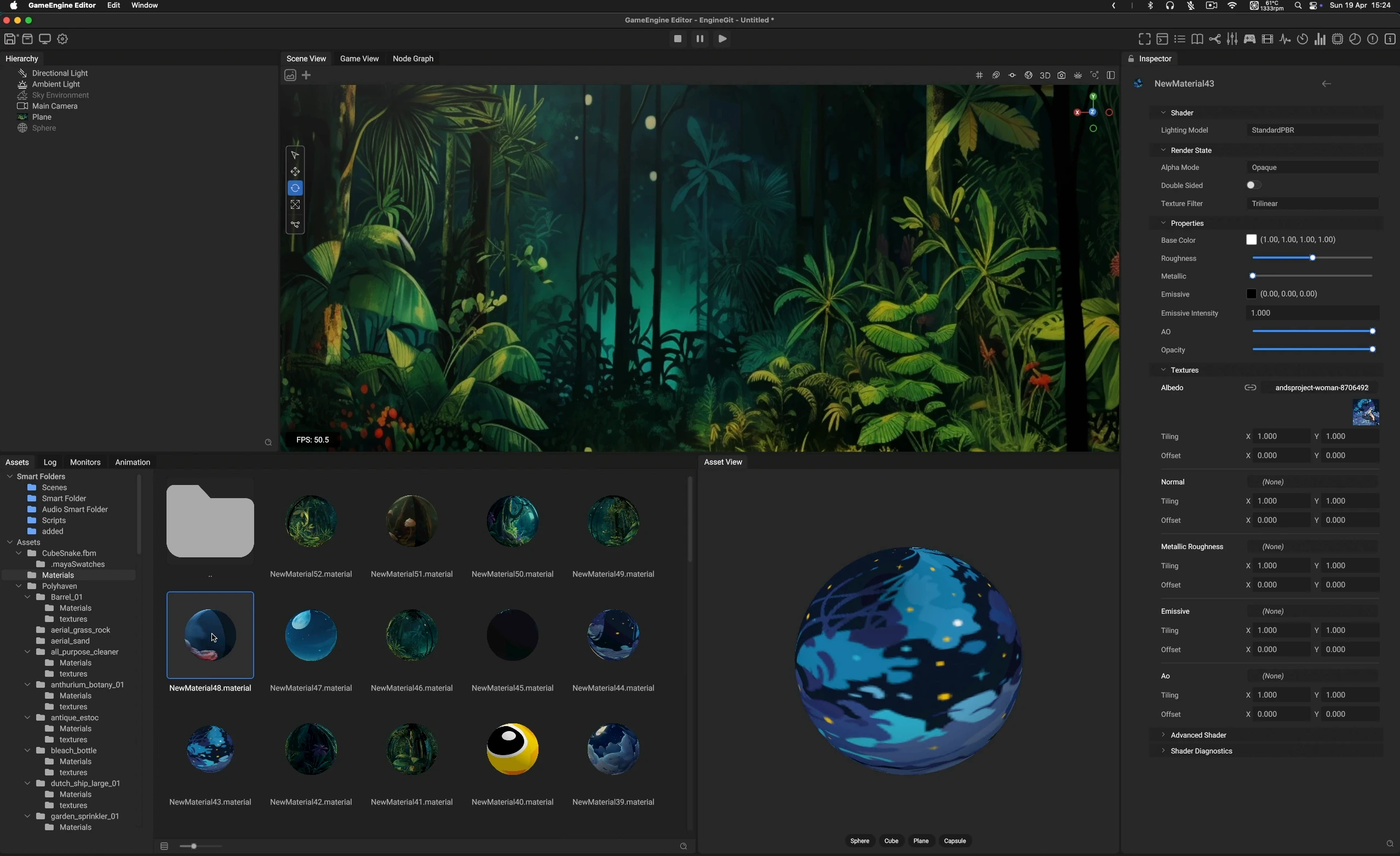This screenshot has width=1400, height=856.
Task: Click the globe world-space icon in Scene View
Action: (1029, 75)
